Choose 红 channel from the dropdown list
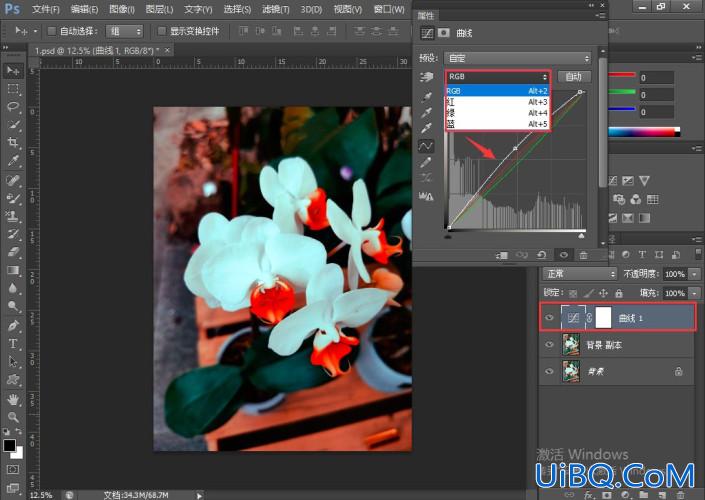Screen dimensions: 705x500 coord(497,102)
